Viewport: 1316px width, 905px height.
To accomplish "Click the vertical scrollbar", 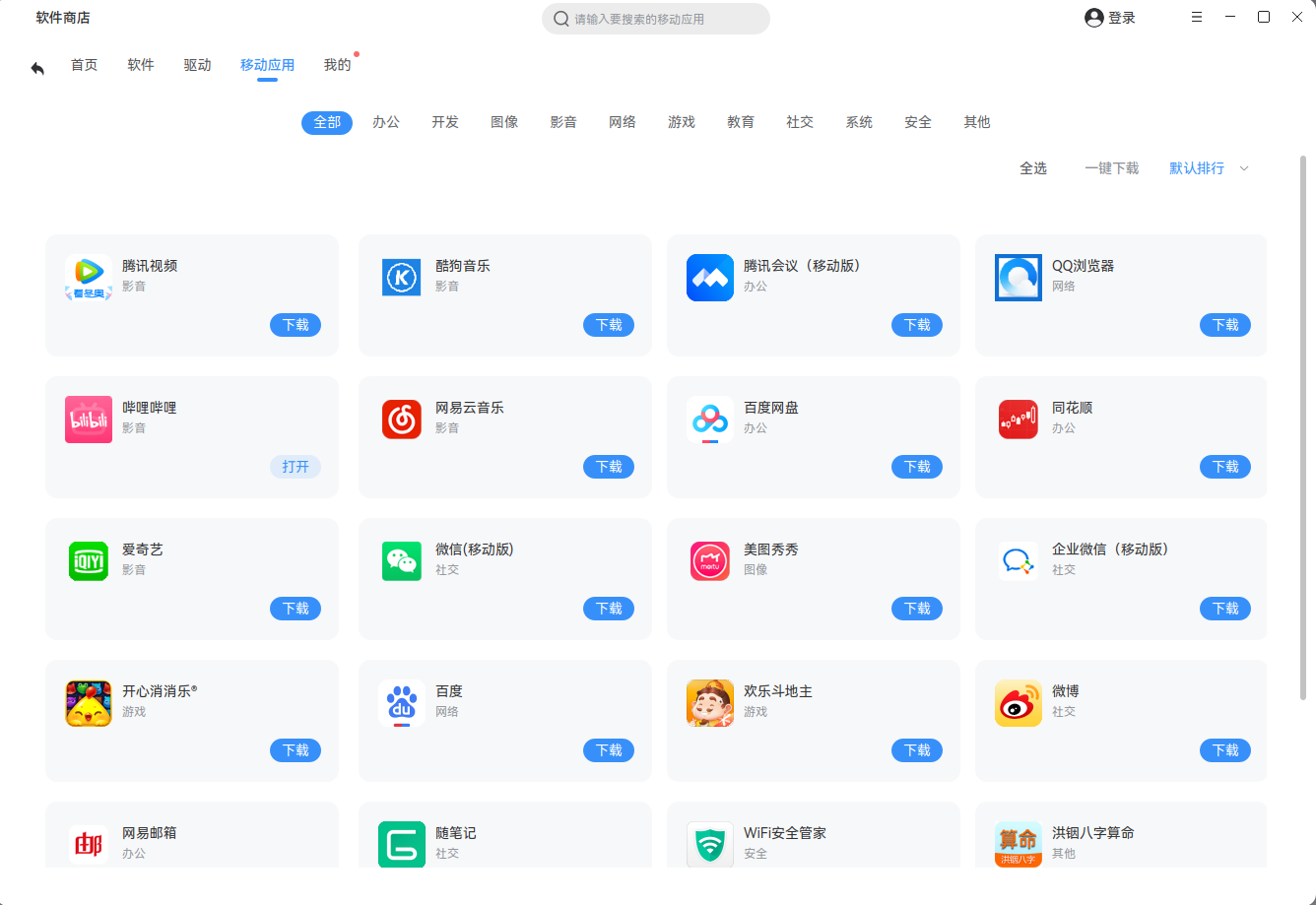I will [x=1303, y=427].
